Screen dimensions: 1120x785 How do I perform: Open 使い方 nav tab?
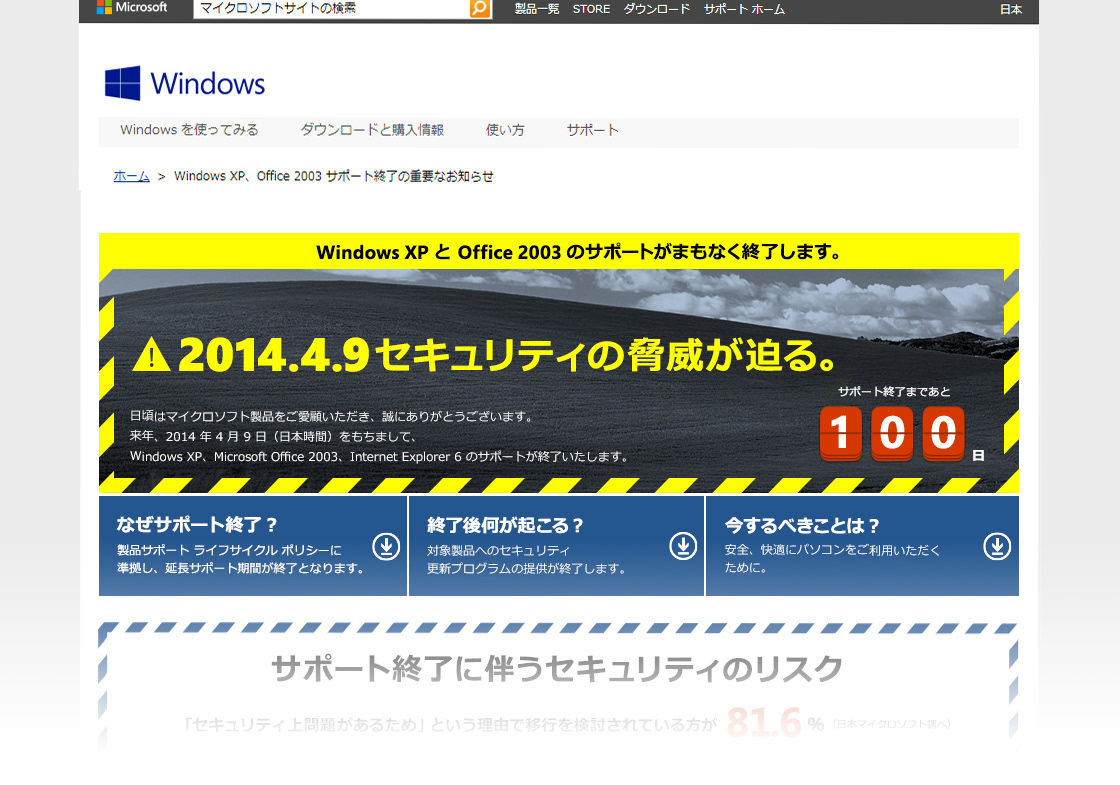click(x=505, y=130)
